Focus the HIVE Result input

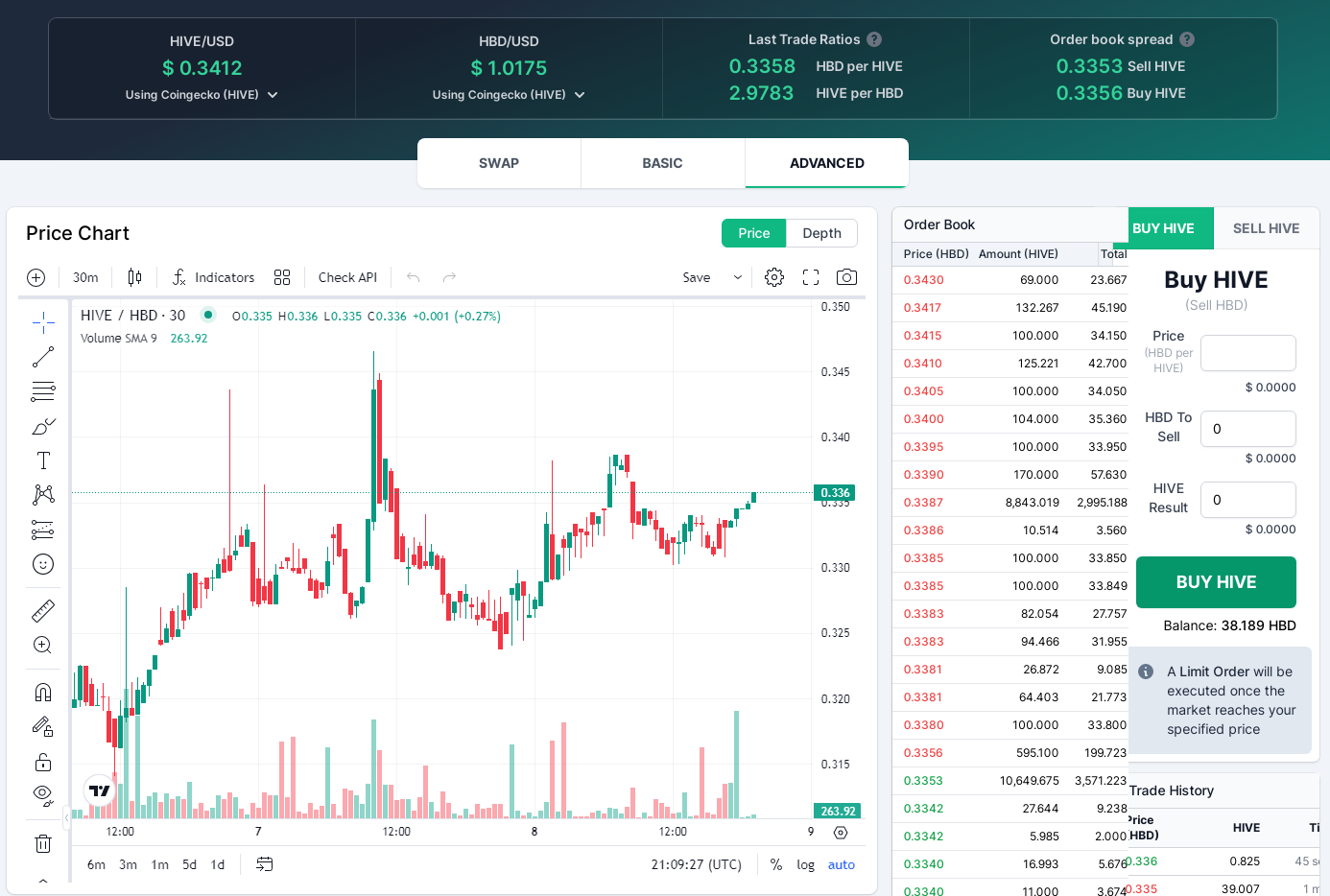click(1248, 500)
